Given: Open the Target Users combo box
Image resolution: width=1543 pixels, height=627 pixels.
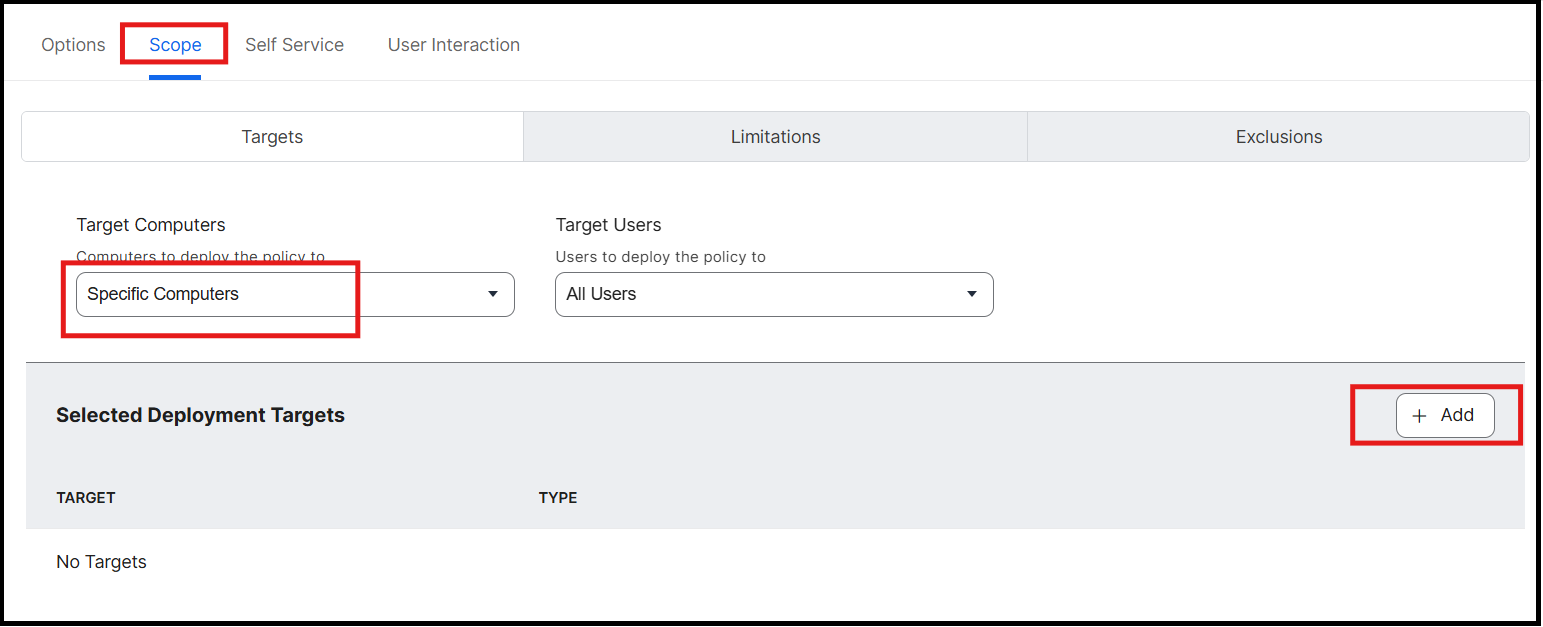Looking at the screenshot, I should pyautogui.click(x=774, y=294).
